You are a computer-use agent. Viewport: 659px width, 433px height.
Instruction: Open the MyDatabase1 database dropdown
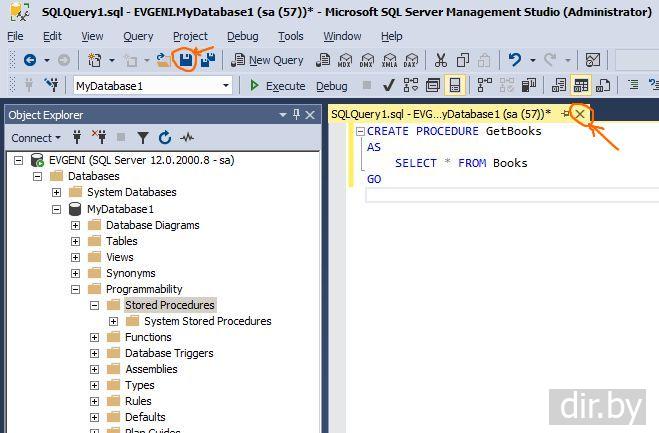[x=226, y=86]
